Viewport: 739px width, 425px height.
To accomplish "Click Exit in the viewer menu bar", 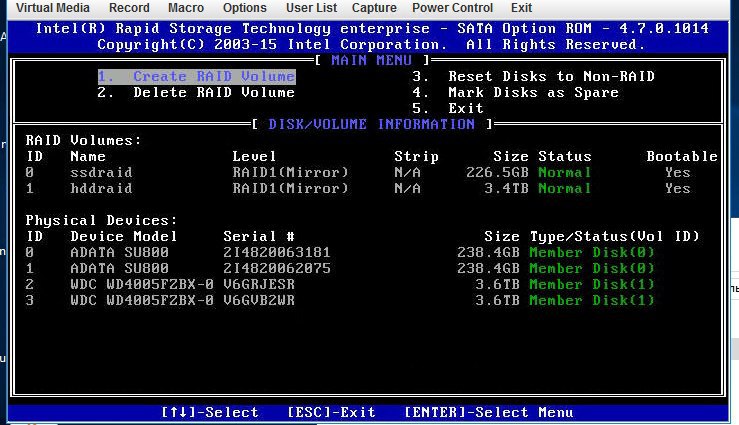I will [521, 8].
